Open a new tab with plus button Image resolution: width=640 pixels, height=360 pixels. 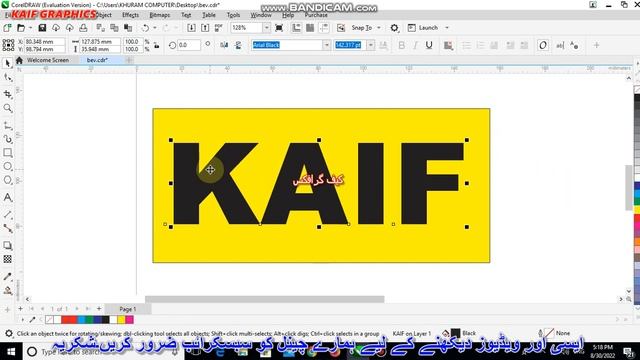click(129, 60)
